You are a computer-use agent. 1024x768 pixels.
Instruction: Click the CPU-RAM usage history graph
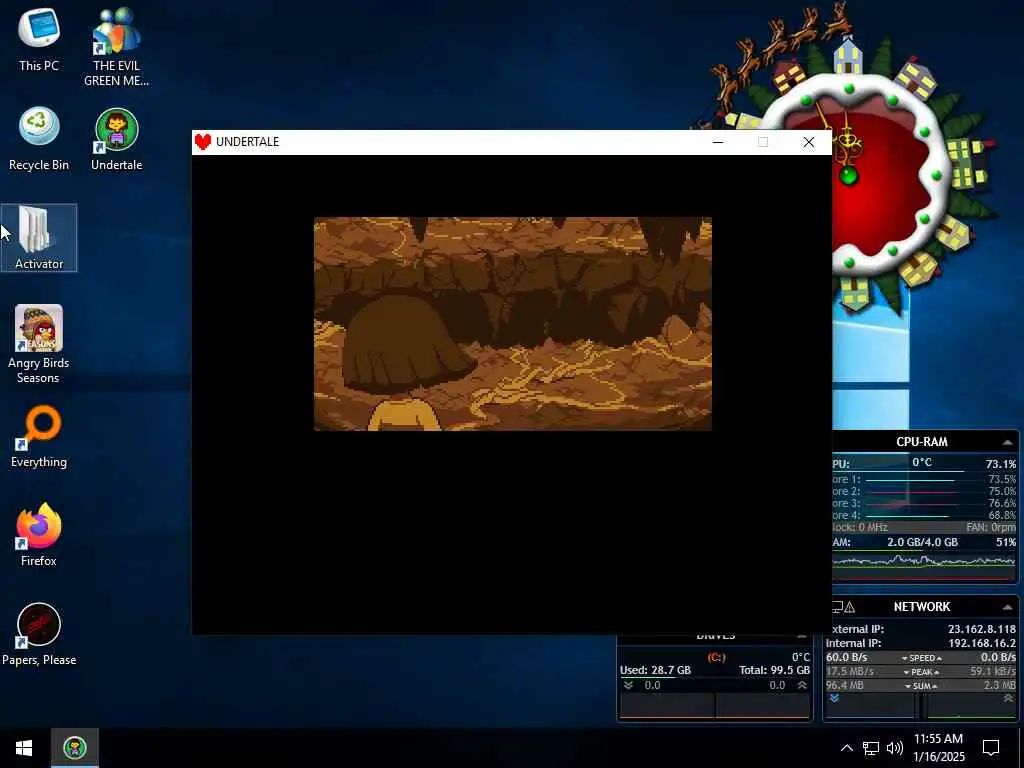click(925, 566)
